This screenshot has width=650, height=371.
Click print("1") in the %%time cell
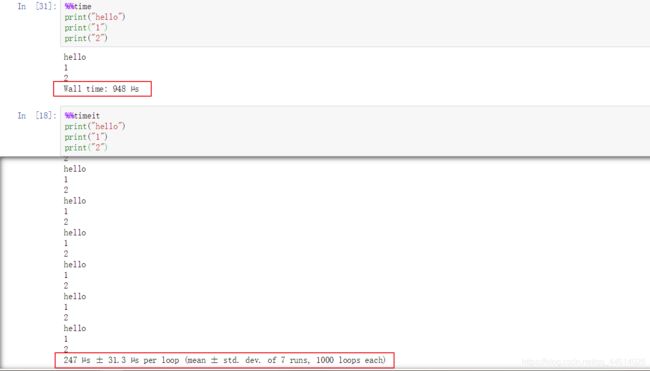coord(86,28)
